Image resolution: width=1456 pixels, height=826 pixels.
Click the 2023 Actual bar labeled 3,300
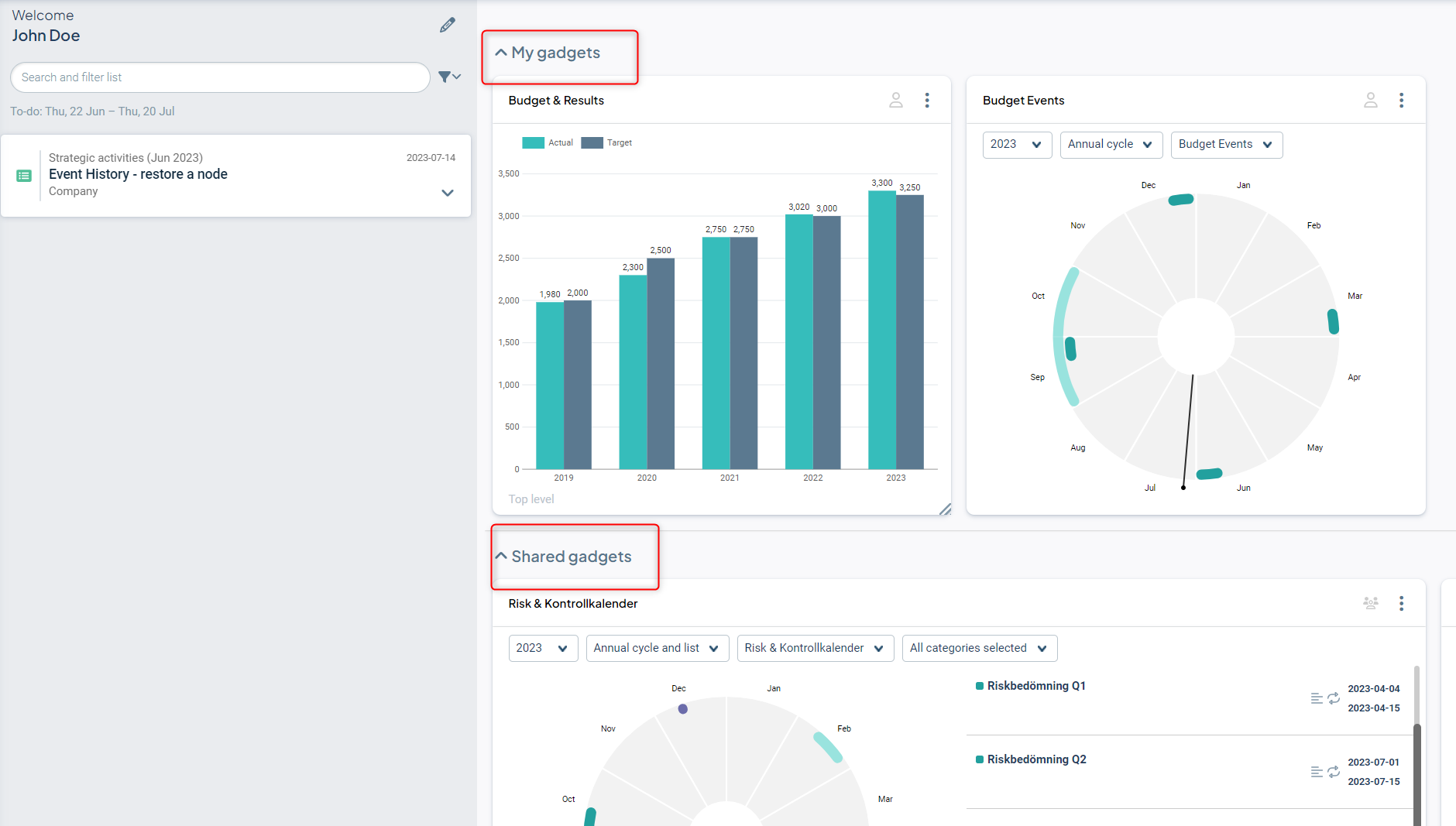point(882,330)
